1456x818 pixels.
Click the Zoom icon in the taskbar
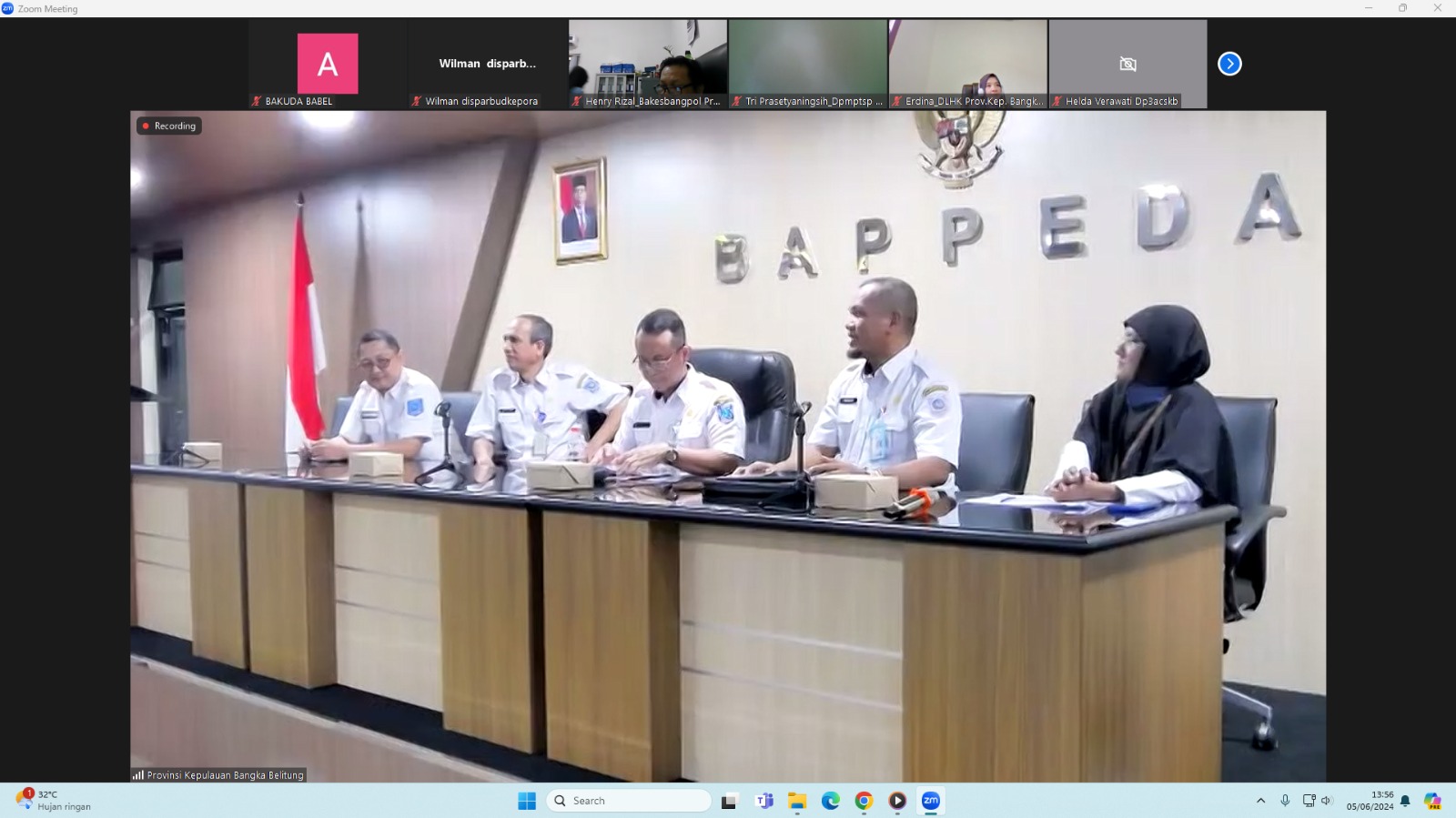click(x=930, y=801)
